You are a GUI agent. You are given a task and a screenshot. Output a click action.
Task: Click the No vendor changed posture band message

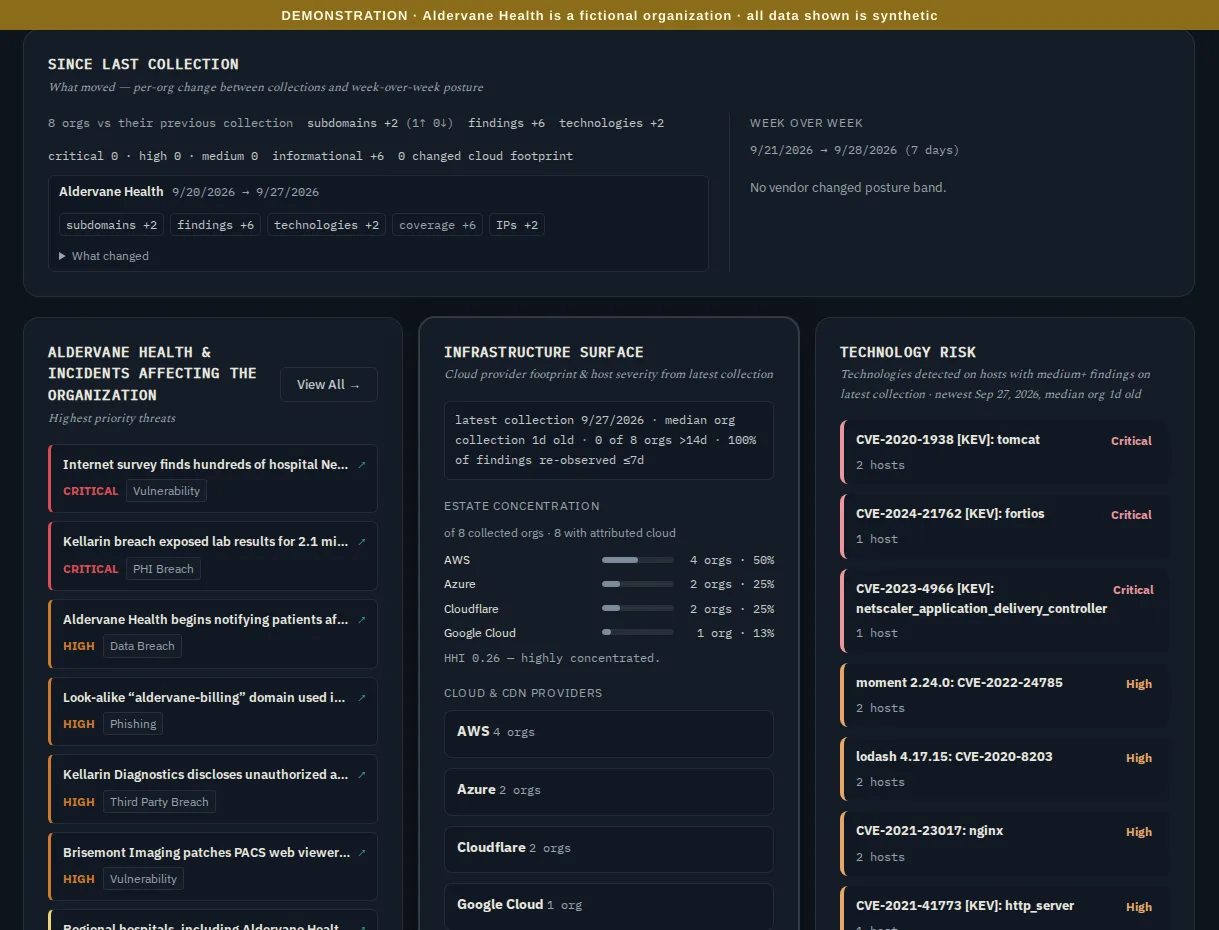(x=848, y=187)
